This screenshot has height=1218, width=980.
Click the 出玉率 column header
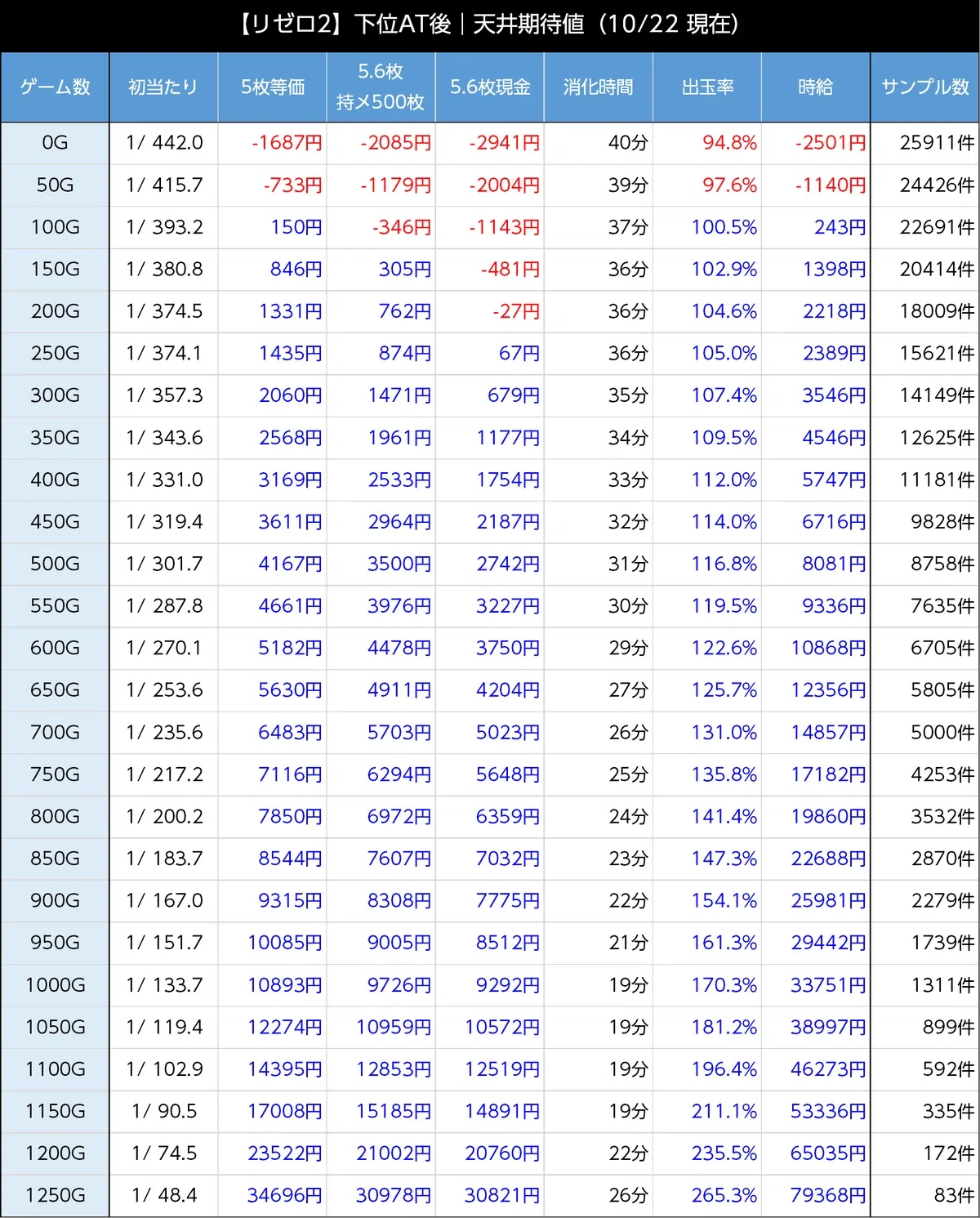[x=707, y=87]
